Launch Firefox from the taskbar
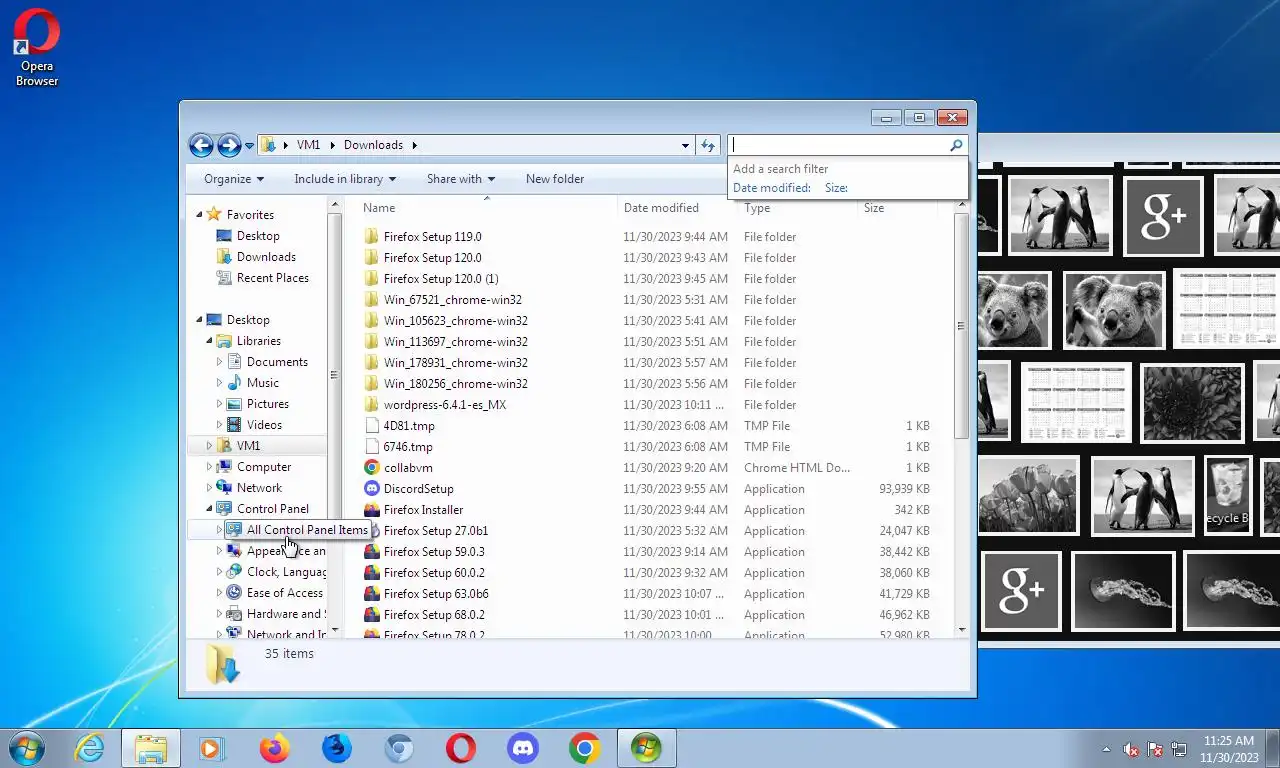The width and height of the screenshot is (1280, 768). tap(274, 748)
